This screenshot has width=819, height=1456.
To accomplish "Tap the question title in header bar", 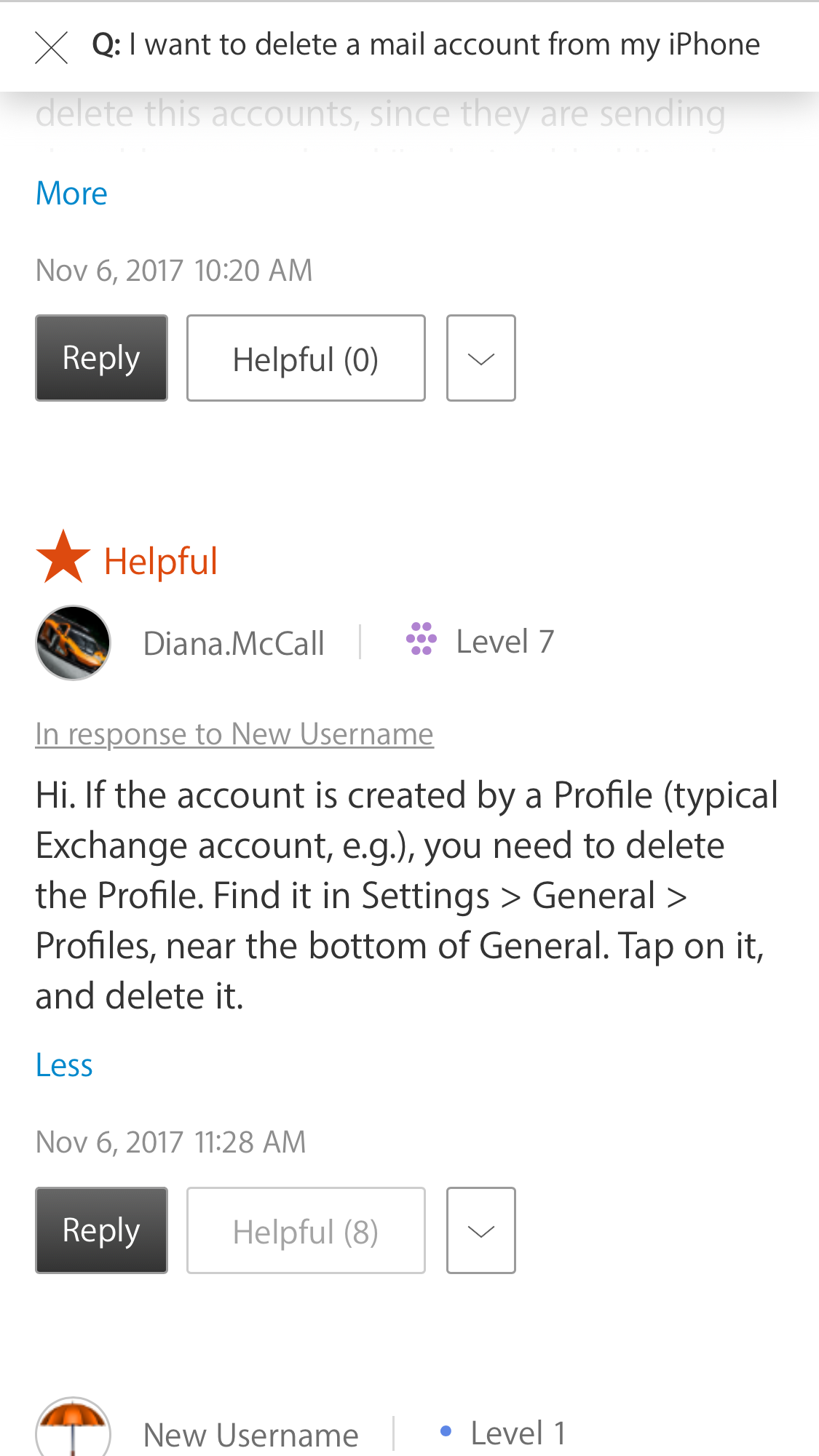I will coord(426,45).
